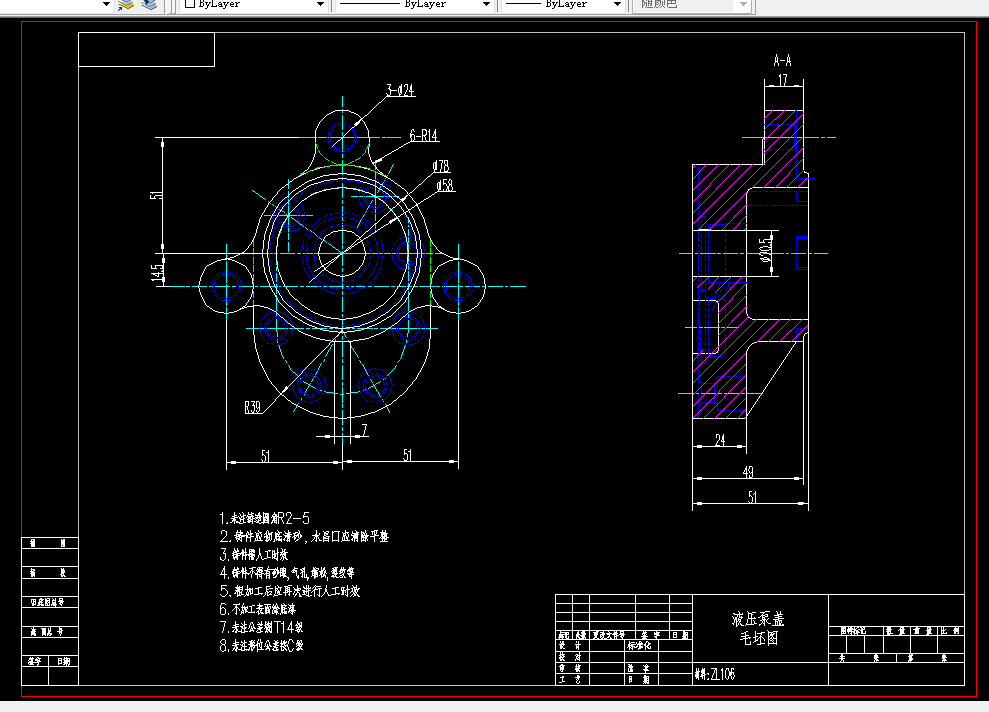Select the material entry ZL106

coord(715,674)
